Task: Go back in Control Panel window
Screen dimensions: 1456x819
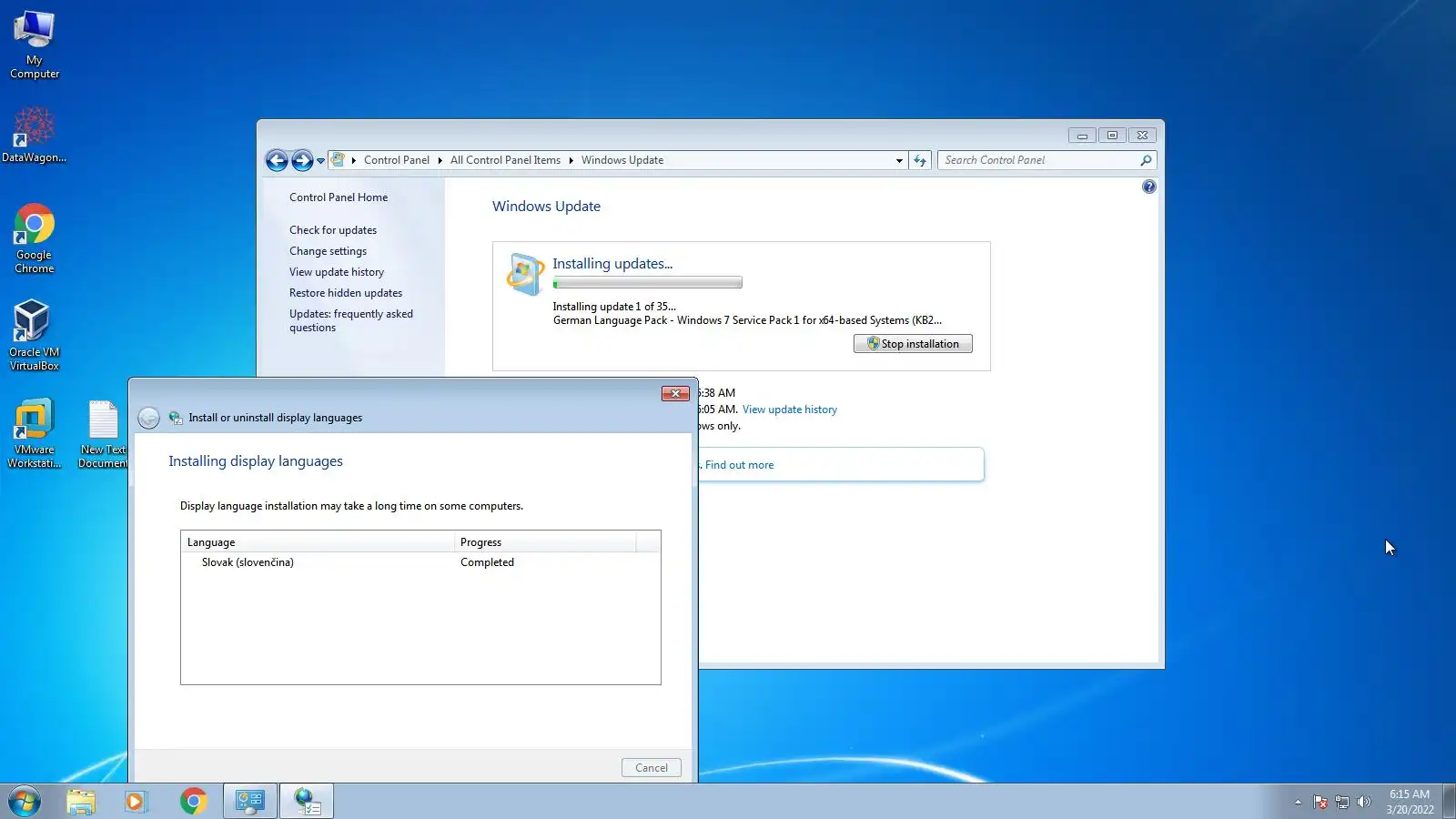Action: coord(277,161)
